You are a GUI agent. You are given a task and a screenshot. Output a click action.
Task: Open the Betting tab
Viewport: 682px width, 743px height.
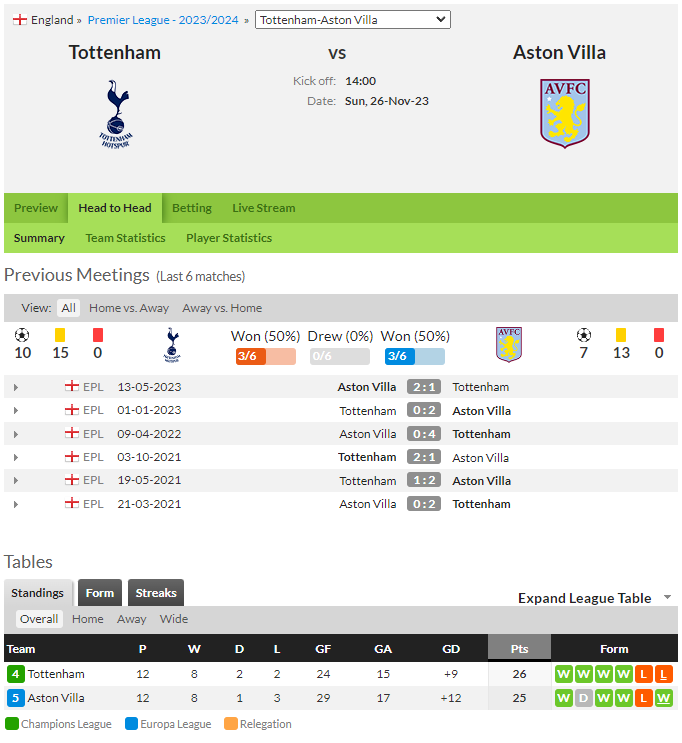[191, 208]
